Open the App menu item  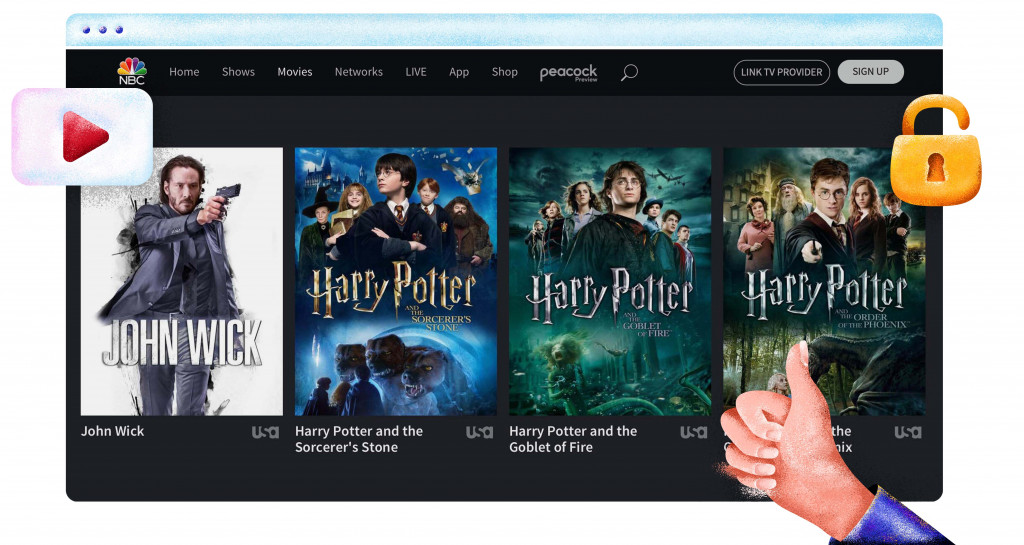coord(459,72)
